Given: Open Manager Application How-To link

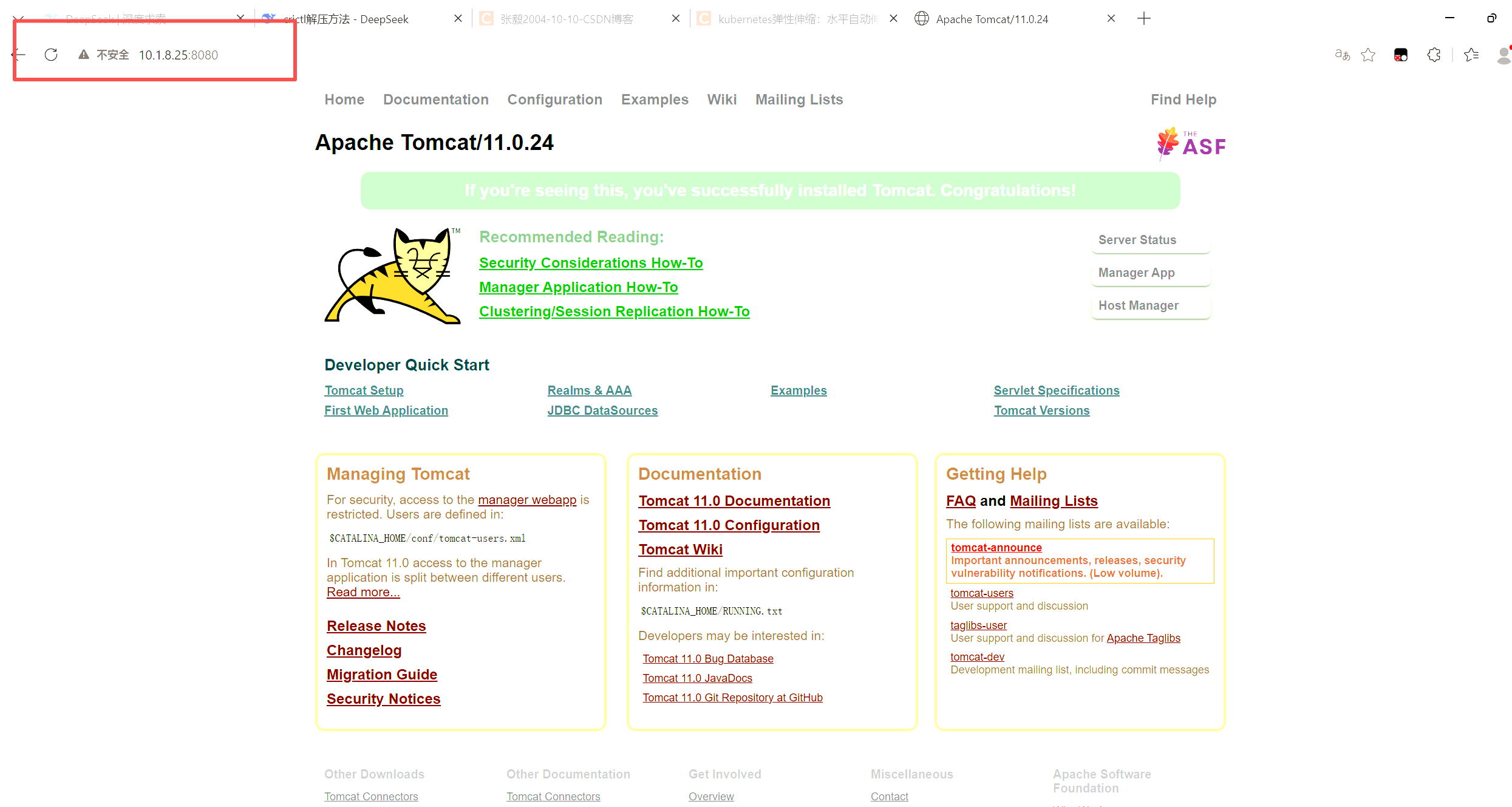Looking at the screenshot, I should [579, 287].
